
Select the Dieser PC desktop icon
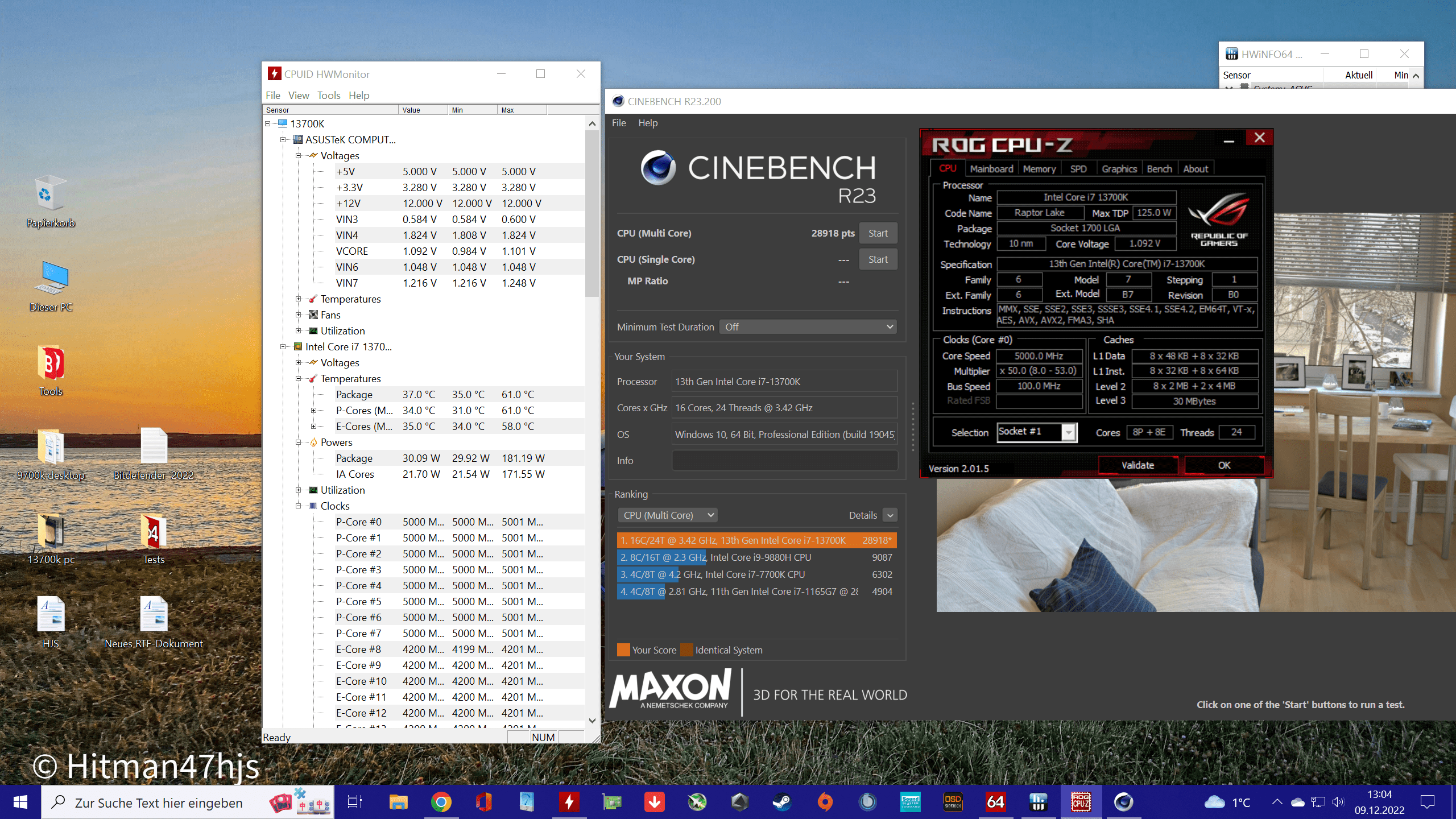pos(51,286)
